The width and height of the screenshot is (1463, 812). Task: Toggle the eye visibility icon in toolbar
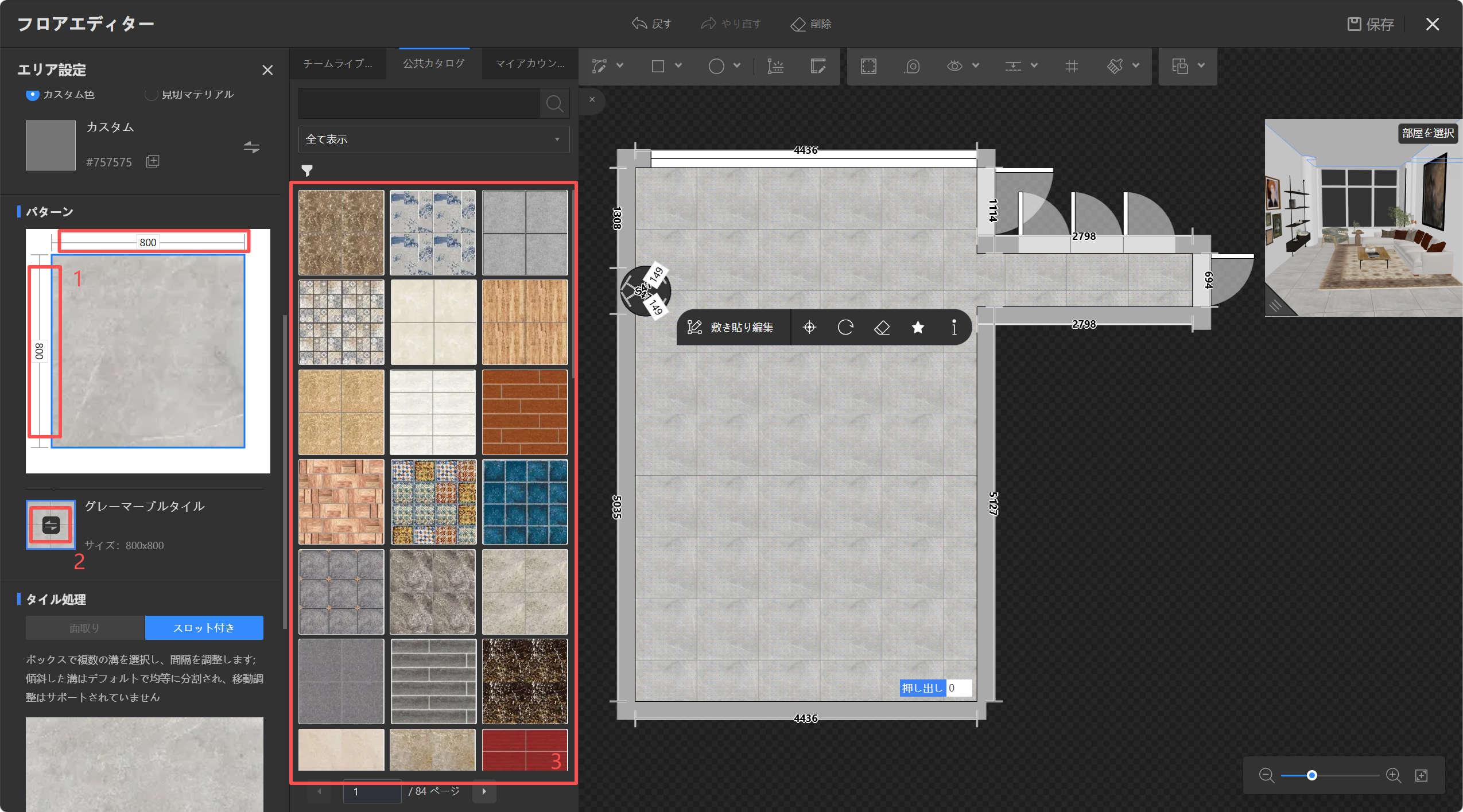954,66
